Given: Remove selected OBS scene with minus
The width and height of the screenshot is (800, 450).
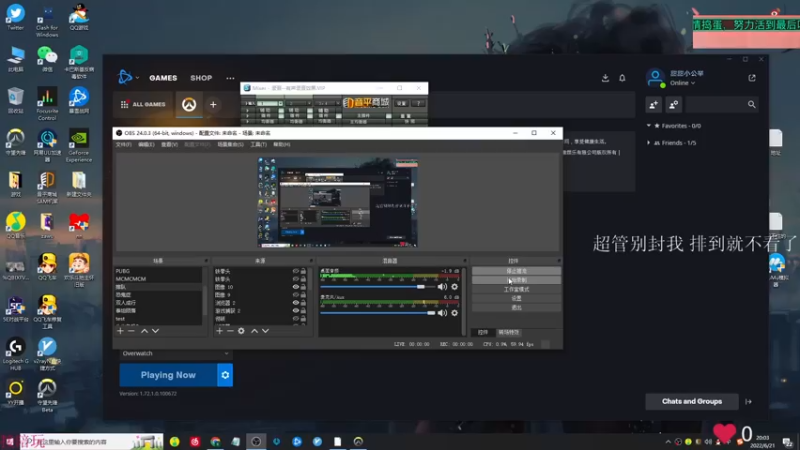Looking at the screenshot, I should click(x=131, y=331).
